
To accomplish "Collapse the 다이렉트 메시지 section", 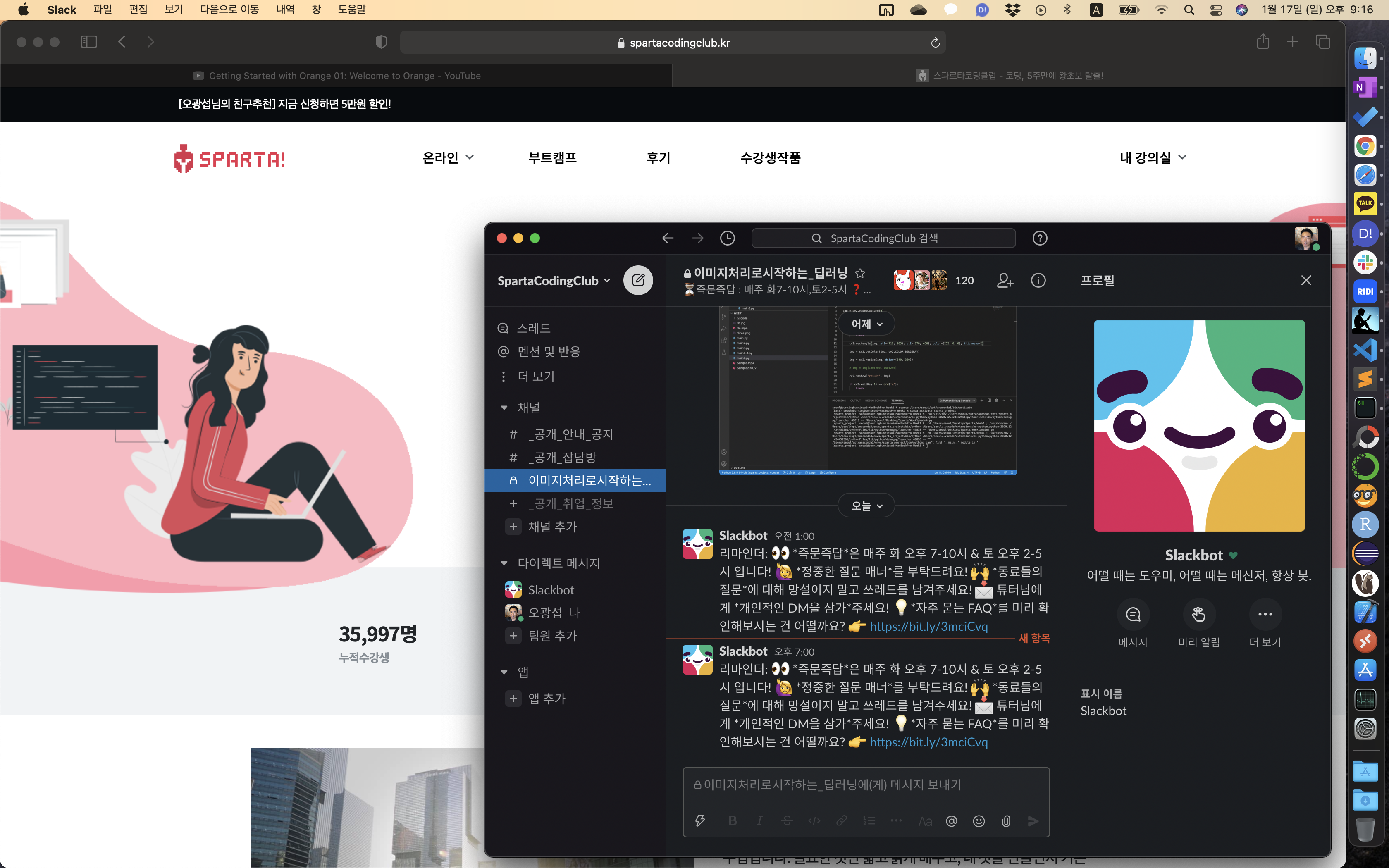I will [x=504, y=563].
